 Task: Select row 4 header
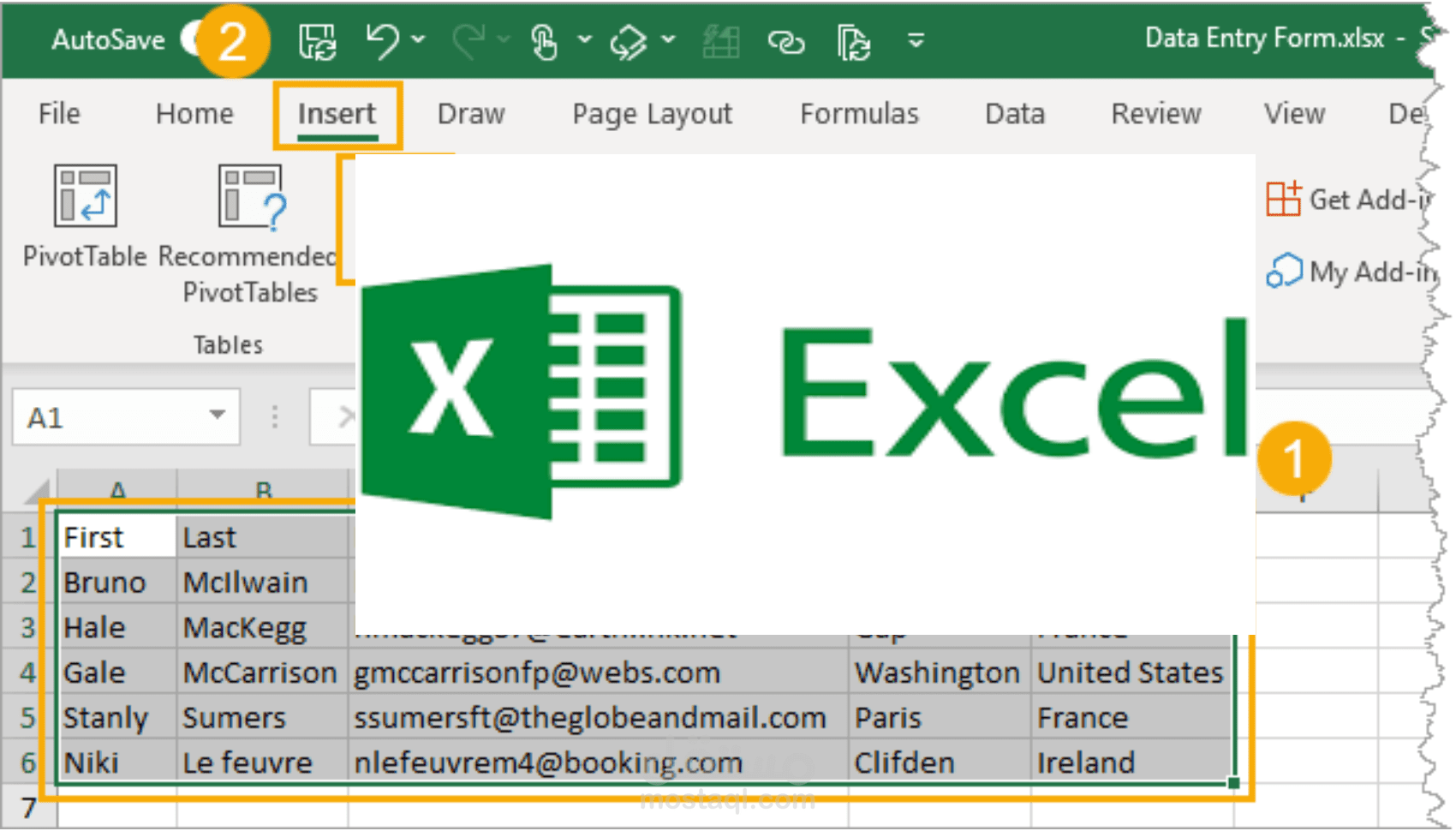tap(28, 673)
